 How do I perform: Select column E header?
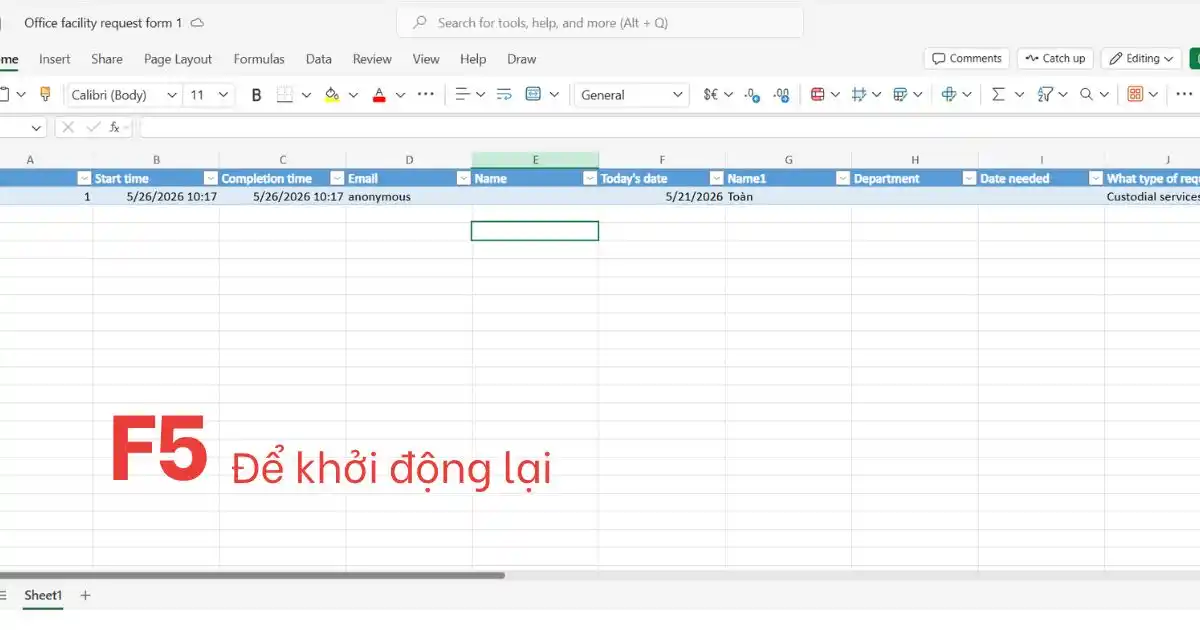click(535, 160)
